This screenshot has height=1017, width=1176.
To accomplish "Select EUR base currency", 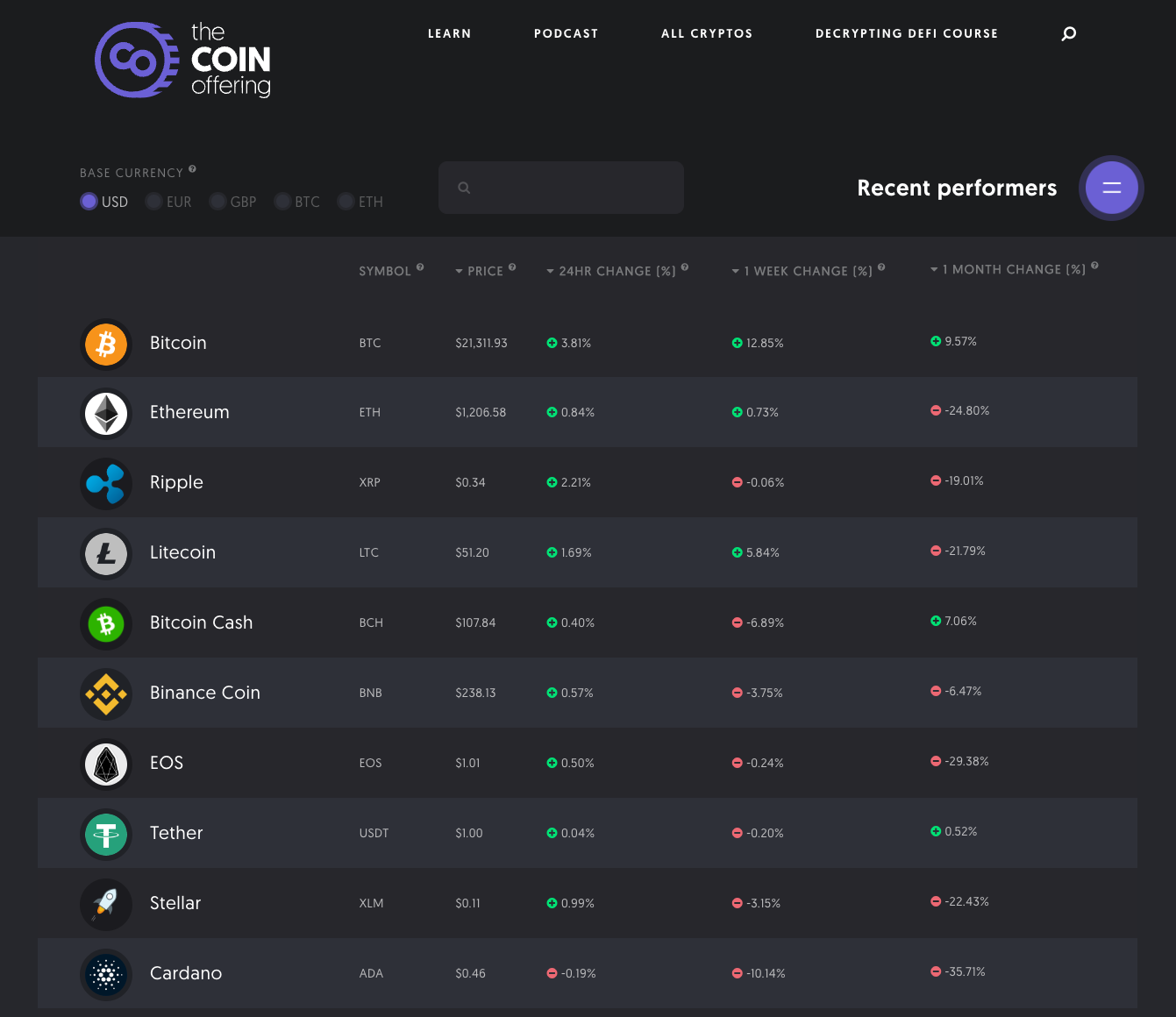I will point(168,202).
